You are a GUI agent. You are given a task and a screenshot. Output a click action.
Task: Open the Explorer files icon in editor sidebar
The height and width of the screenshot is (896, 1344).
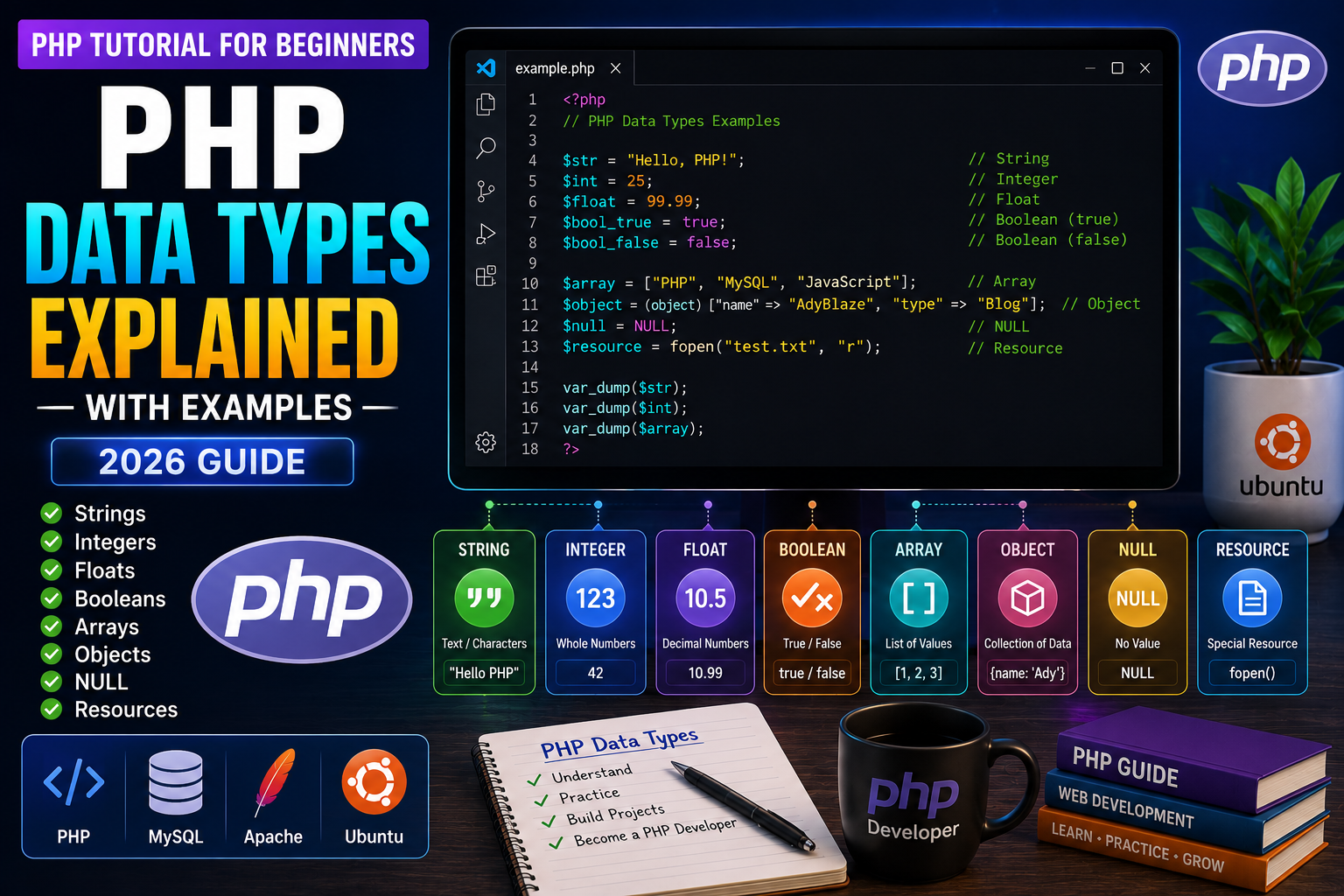pyautogui.click(x=486, y=104)
